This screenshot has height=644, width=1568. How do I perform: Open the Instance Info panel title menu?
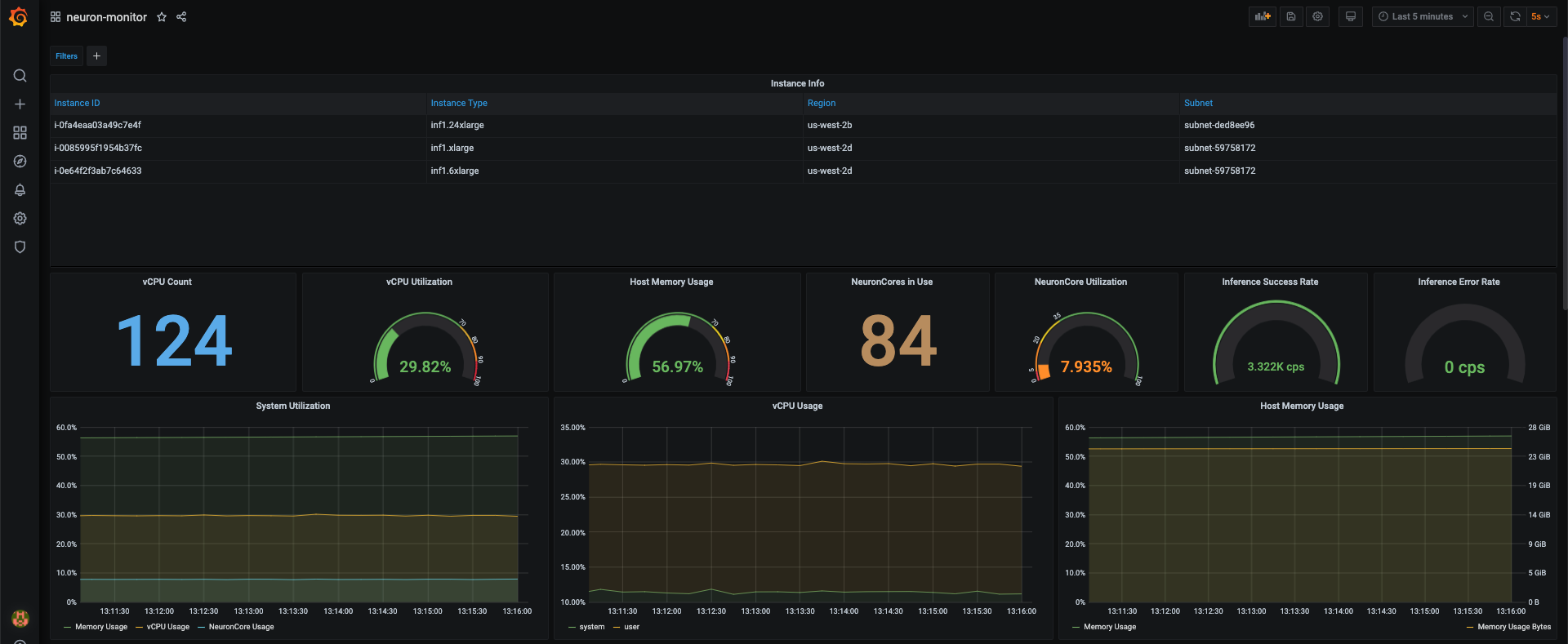point(797,83)
